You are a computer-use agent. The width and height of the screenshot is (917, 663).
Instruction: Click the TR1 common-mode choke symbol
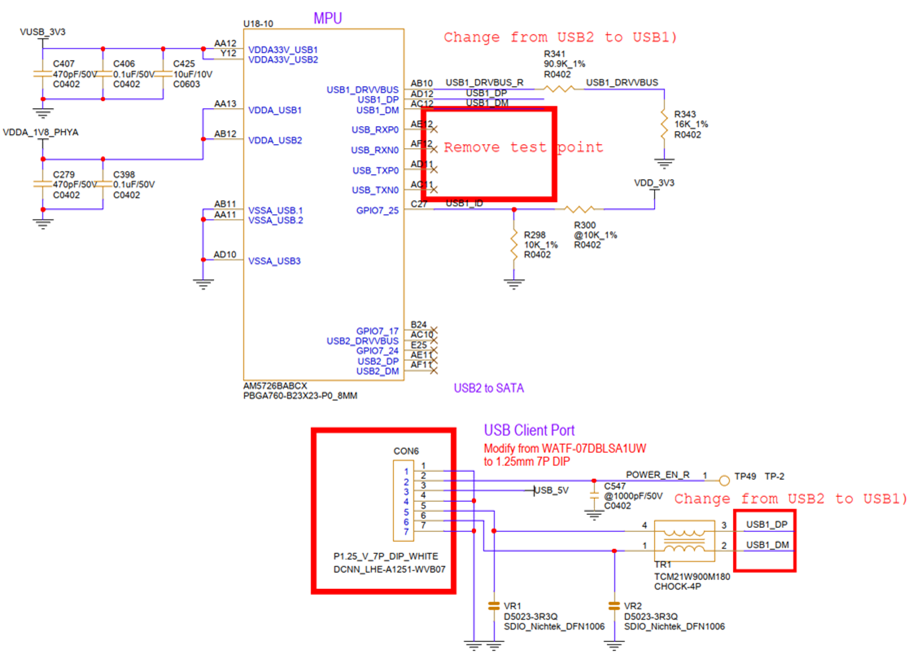click(684, 541)
